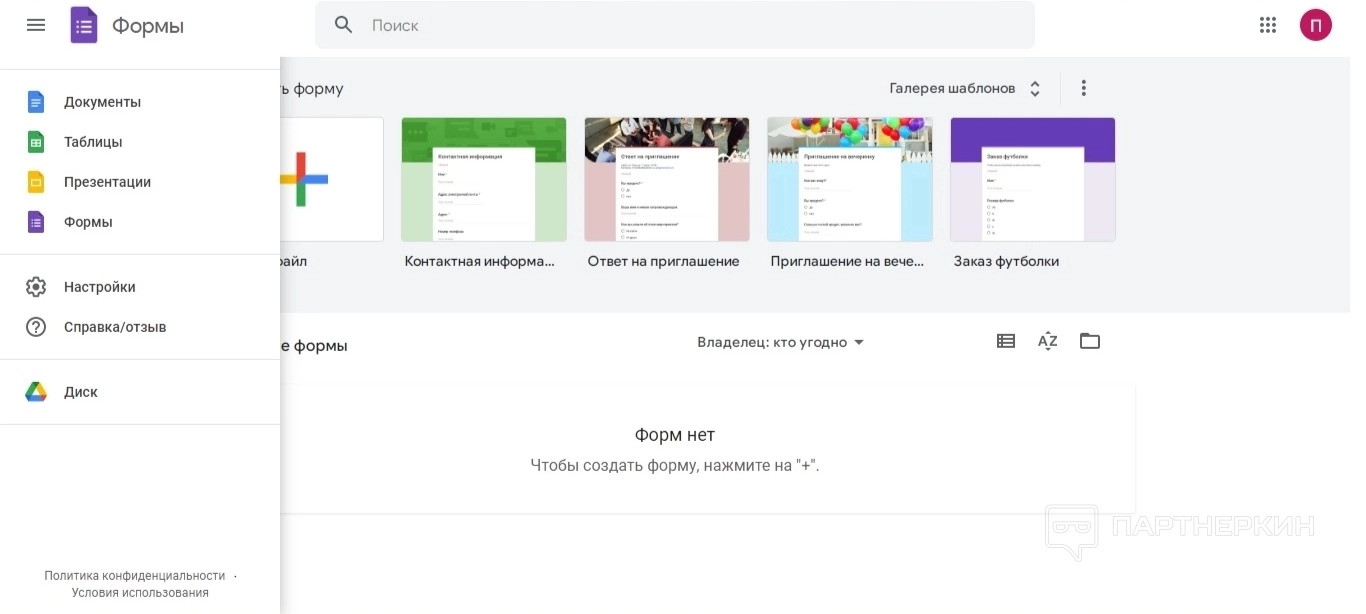The image size is (1366, 614).
Task: Click the yellow Slides icon in sidebar
Action: point(36,182)
